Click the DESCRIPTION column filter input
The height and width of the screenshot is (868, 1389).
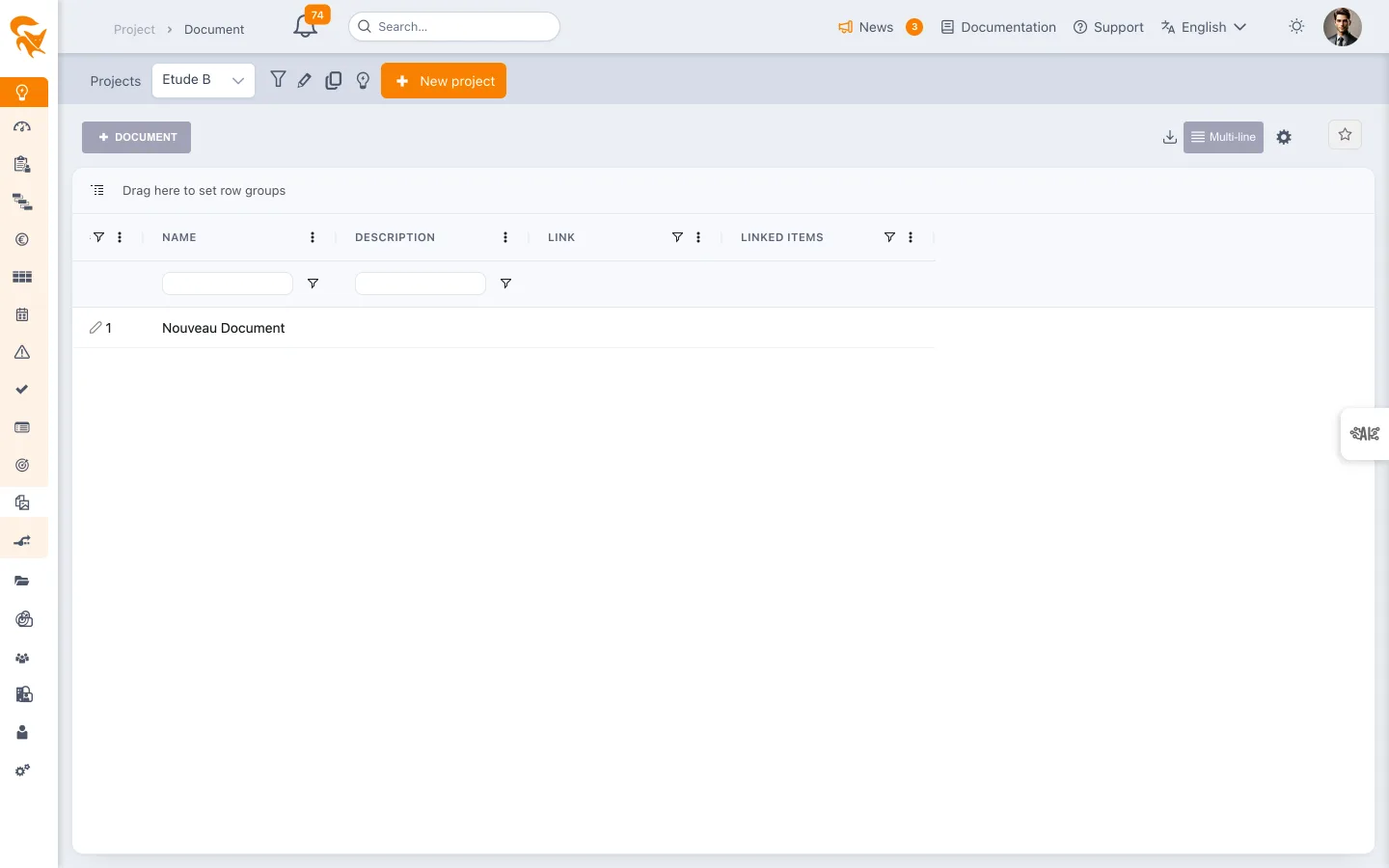[x=421, y=284]
